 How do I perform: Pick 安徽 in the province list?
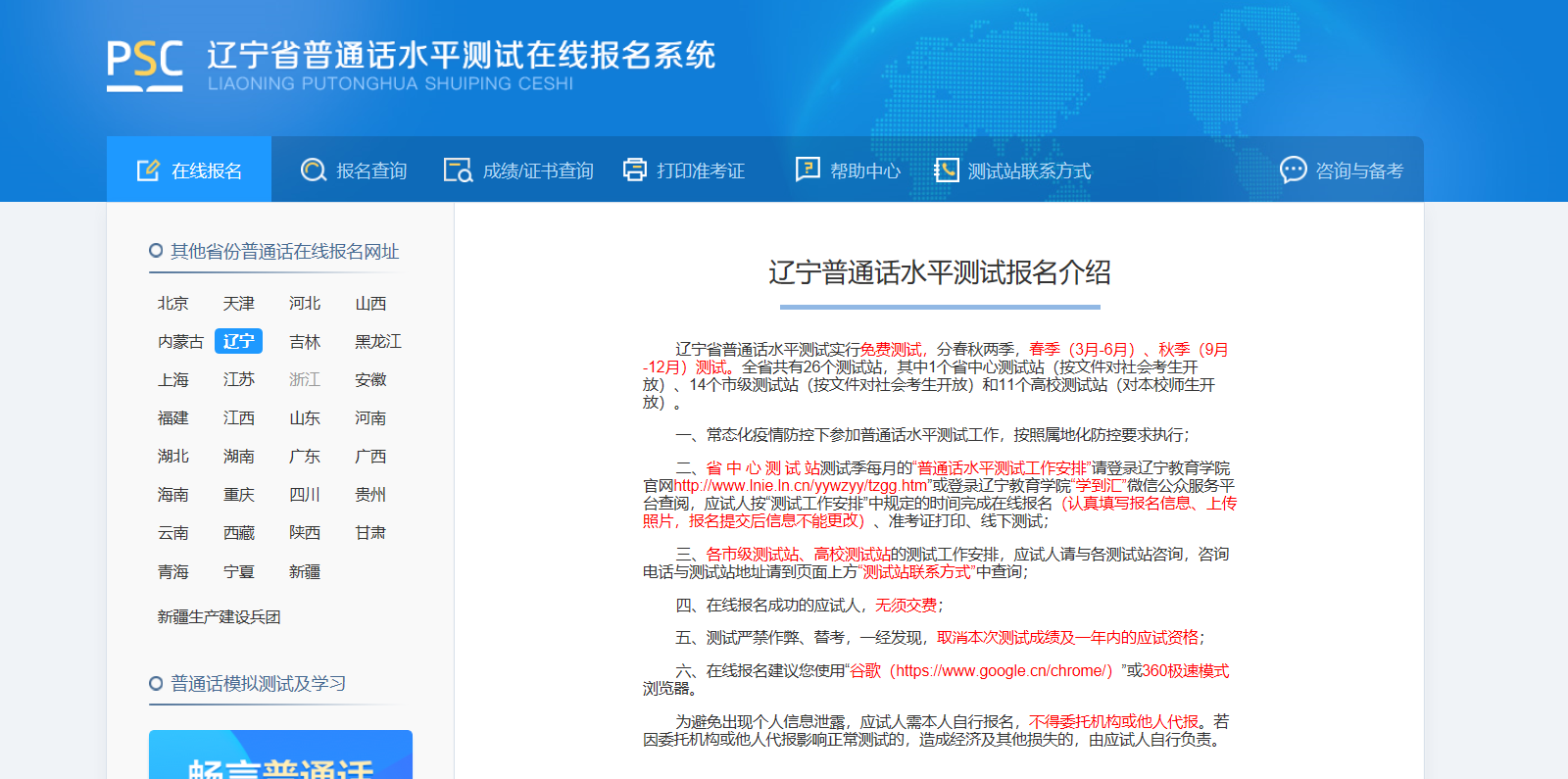(x=370, y=380)
